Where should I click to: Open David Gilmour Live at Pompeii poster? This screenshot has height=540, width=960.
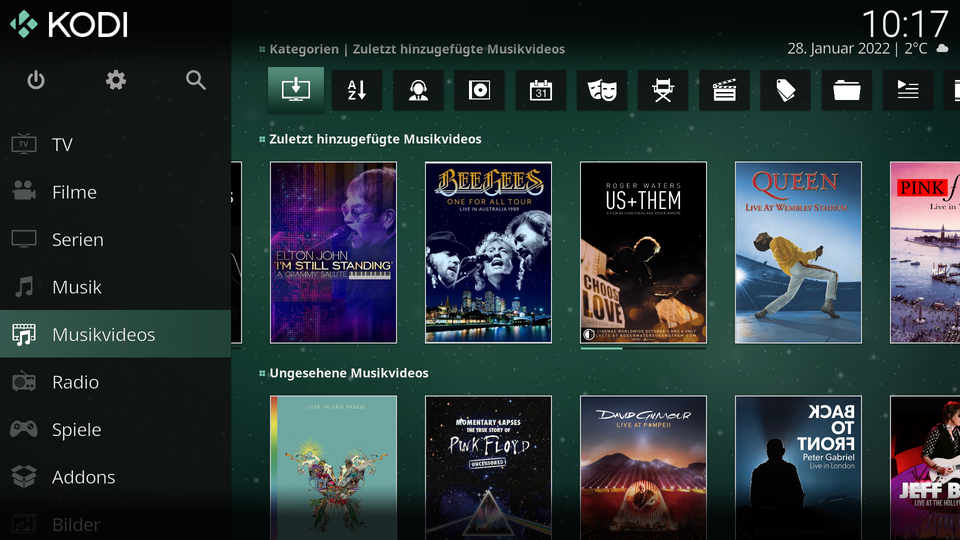pyautogui.click(x=643, y=468)
